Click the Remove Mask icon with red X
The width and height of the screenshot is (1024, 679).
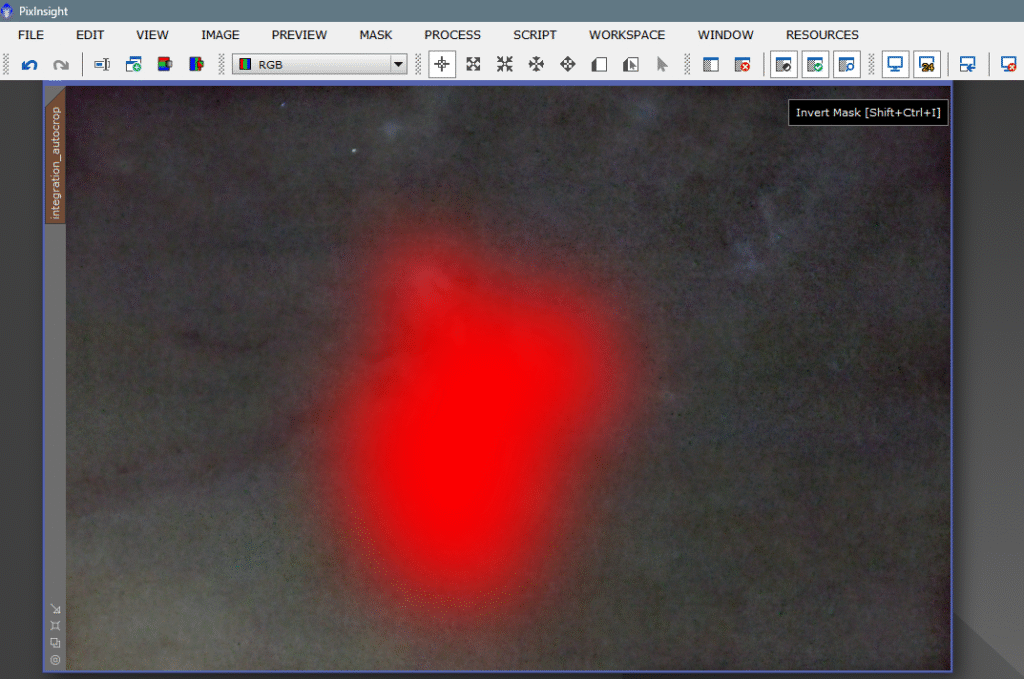[742, 65]
